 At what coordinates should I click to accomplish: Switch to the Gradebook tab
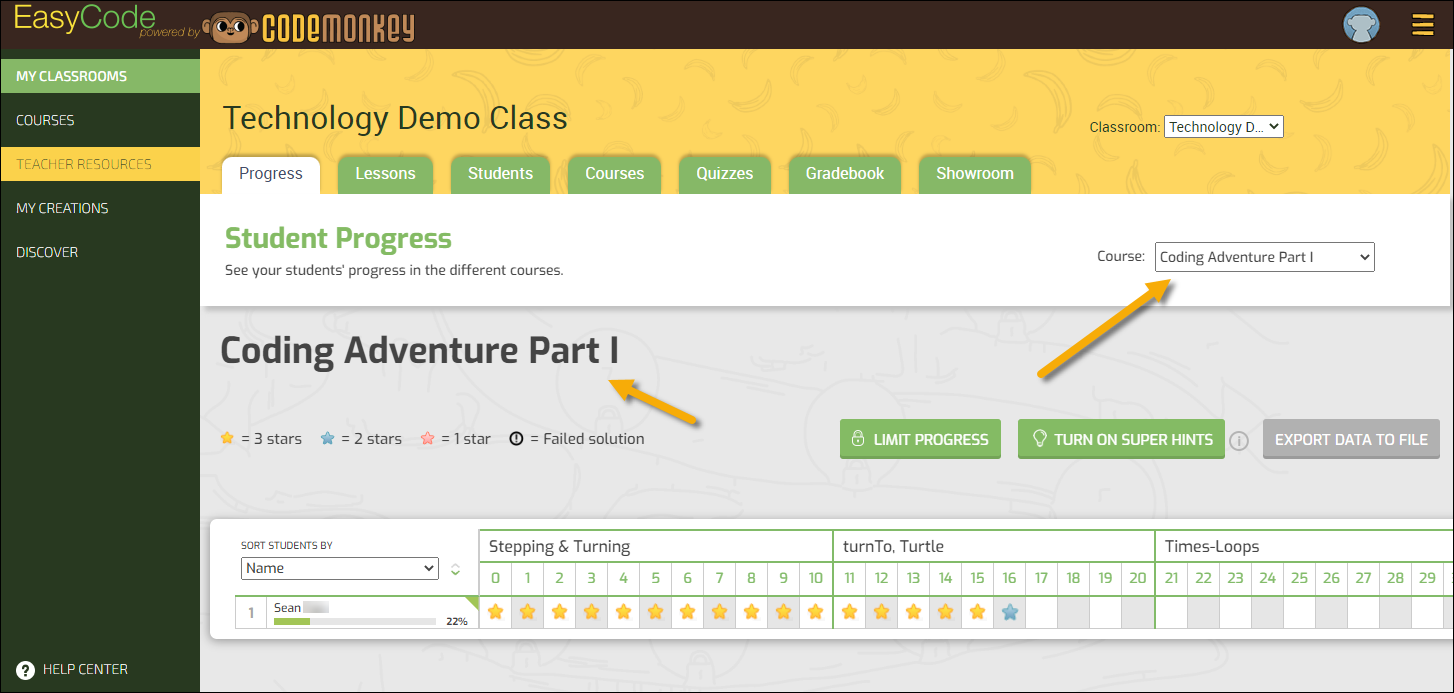click(844, 173)
